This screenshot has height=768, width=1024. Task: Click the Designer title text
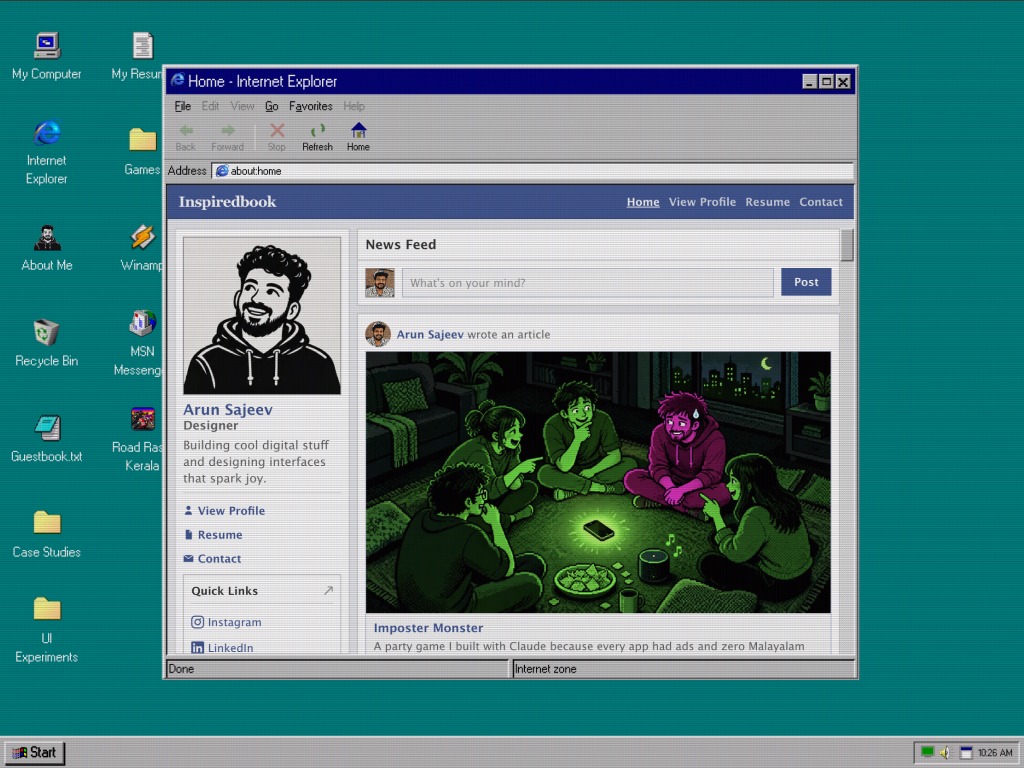point(211,426)
